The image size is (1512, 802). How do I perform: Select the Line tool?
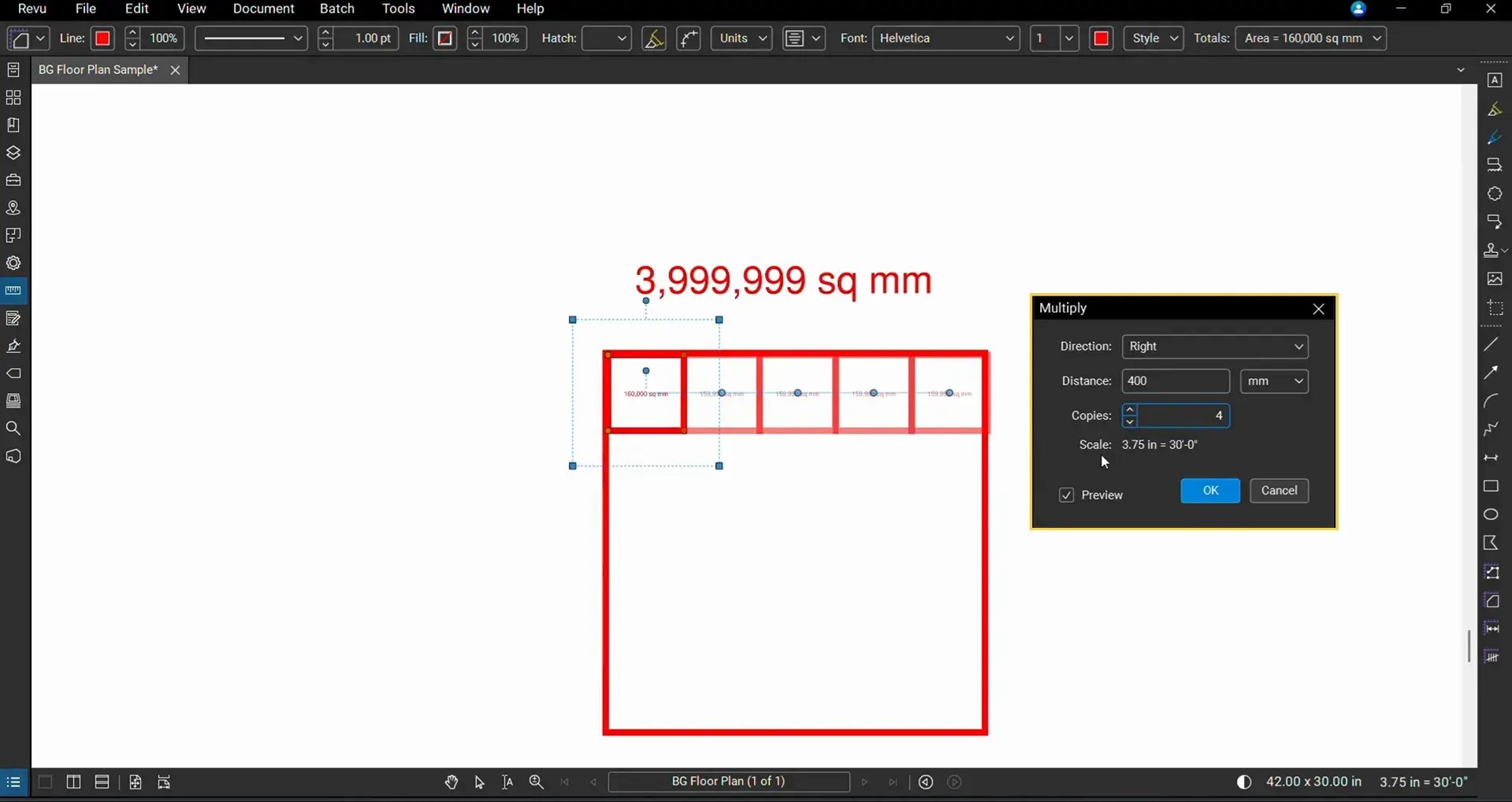point(1491,344)
